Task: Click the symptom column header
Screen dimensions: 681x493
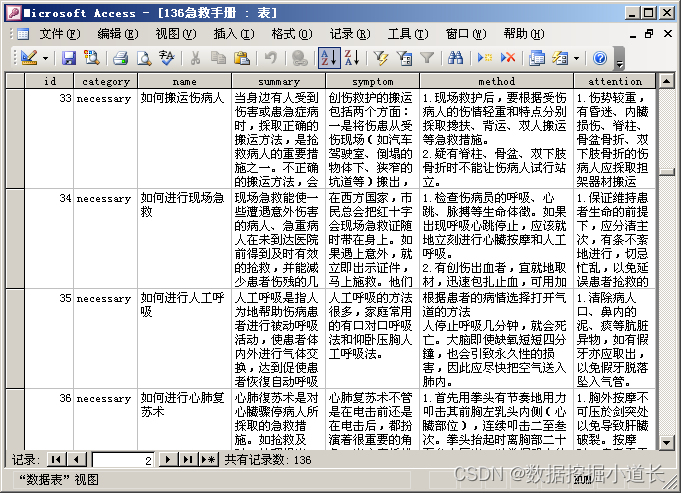Action: [373, 81]
